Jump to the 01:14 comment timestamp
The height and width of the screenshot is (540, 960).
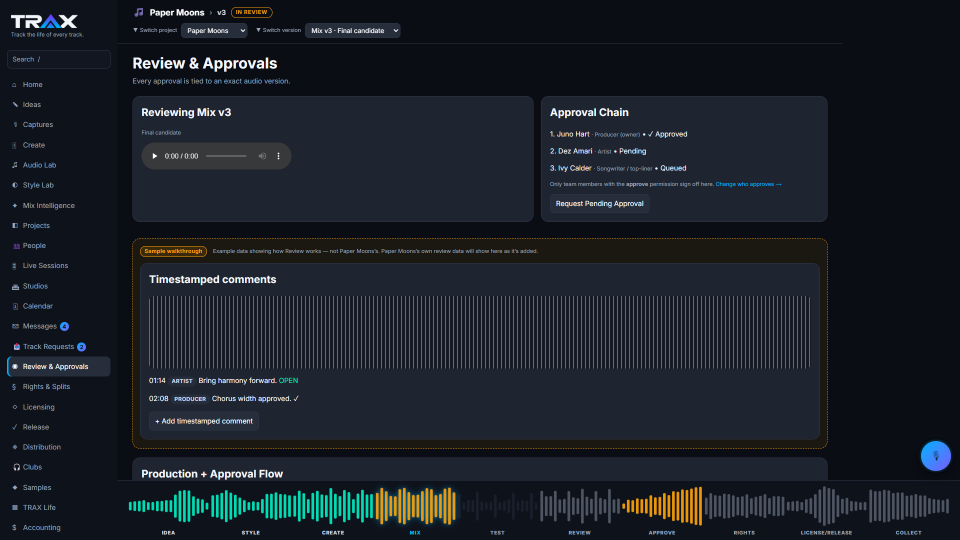157,381
